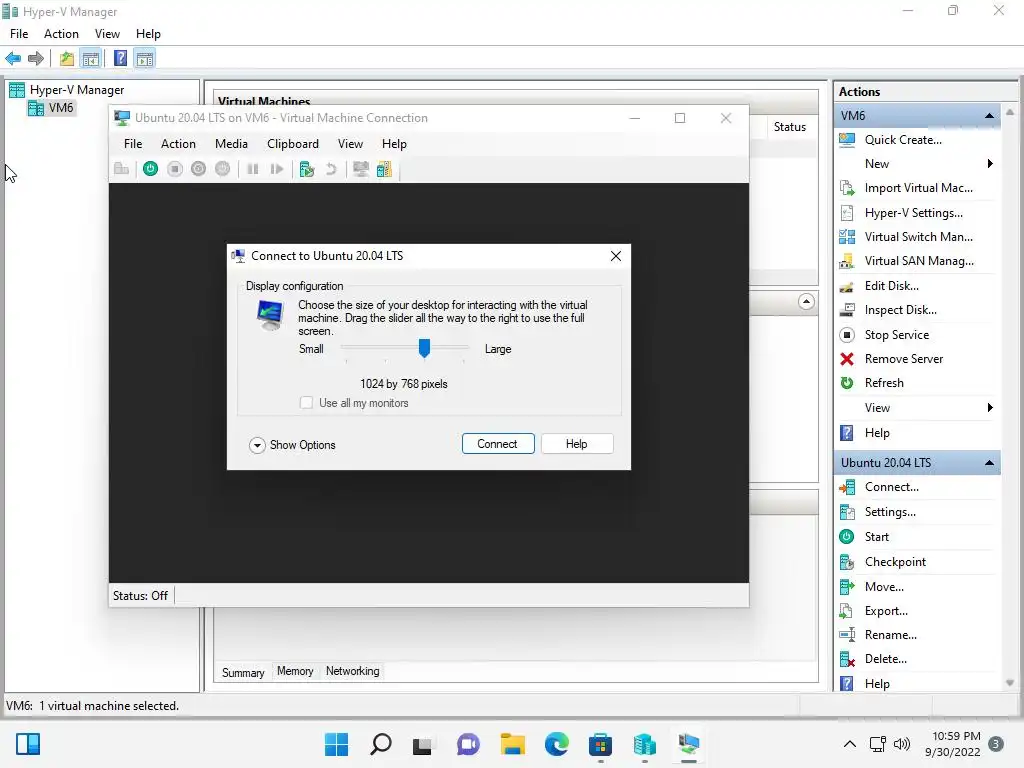Switch to the Networking tab
The width and height of the screenshot is (1024, 768).
[x=353, y=671]
